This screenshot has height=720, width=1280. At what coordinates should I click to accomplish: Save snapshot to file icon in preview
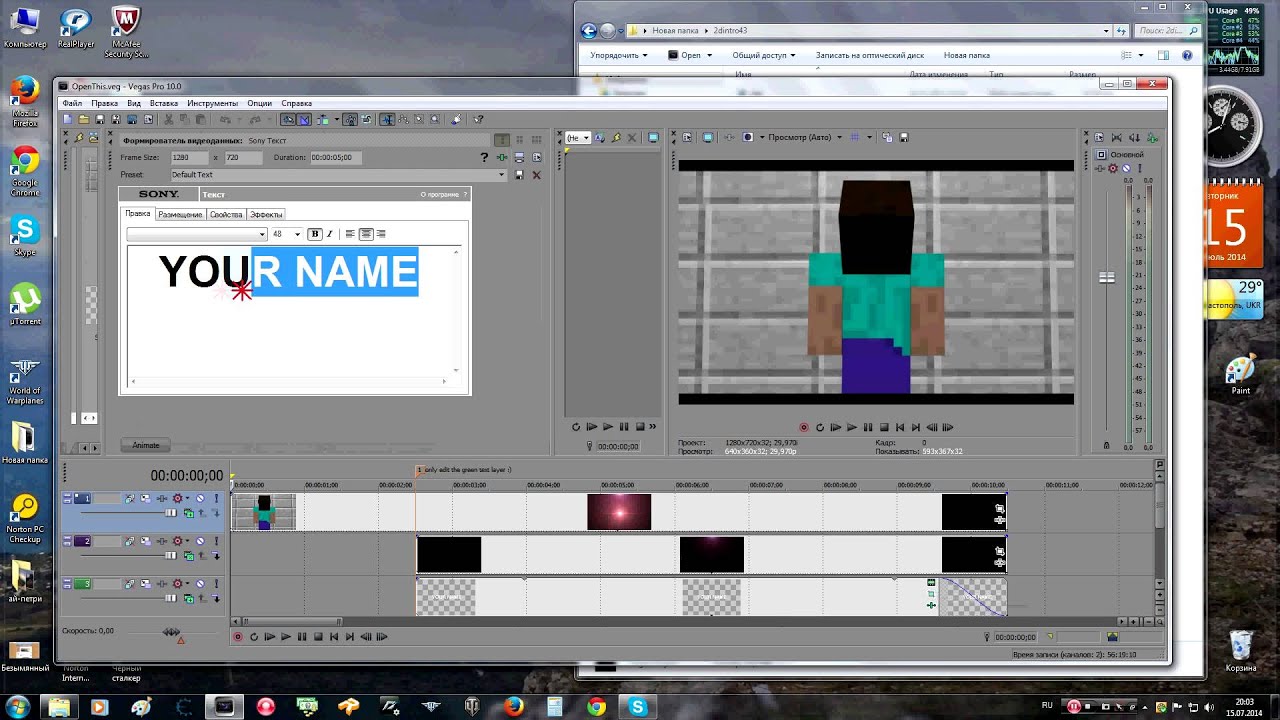point(903,137)
